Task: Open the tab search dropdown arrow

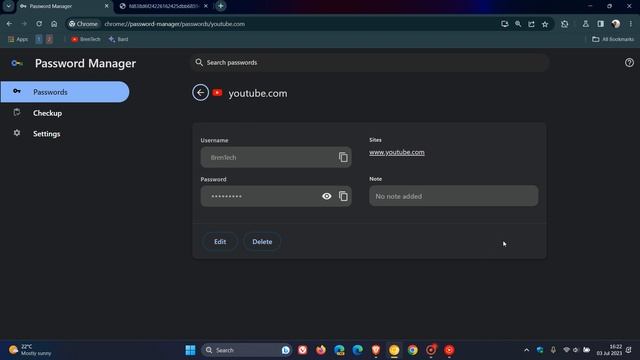Action: pyautogui.click(x=9, y=6)
